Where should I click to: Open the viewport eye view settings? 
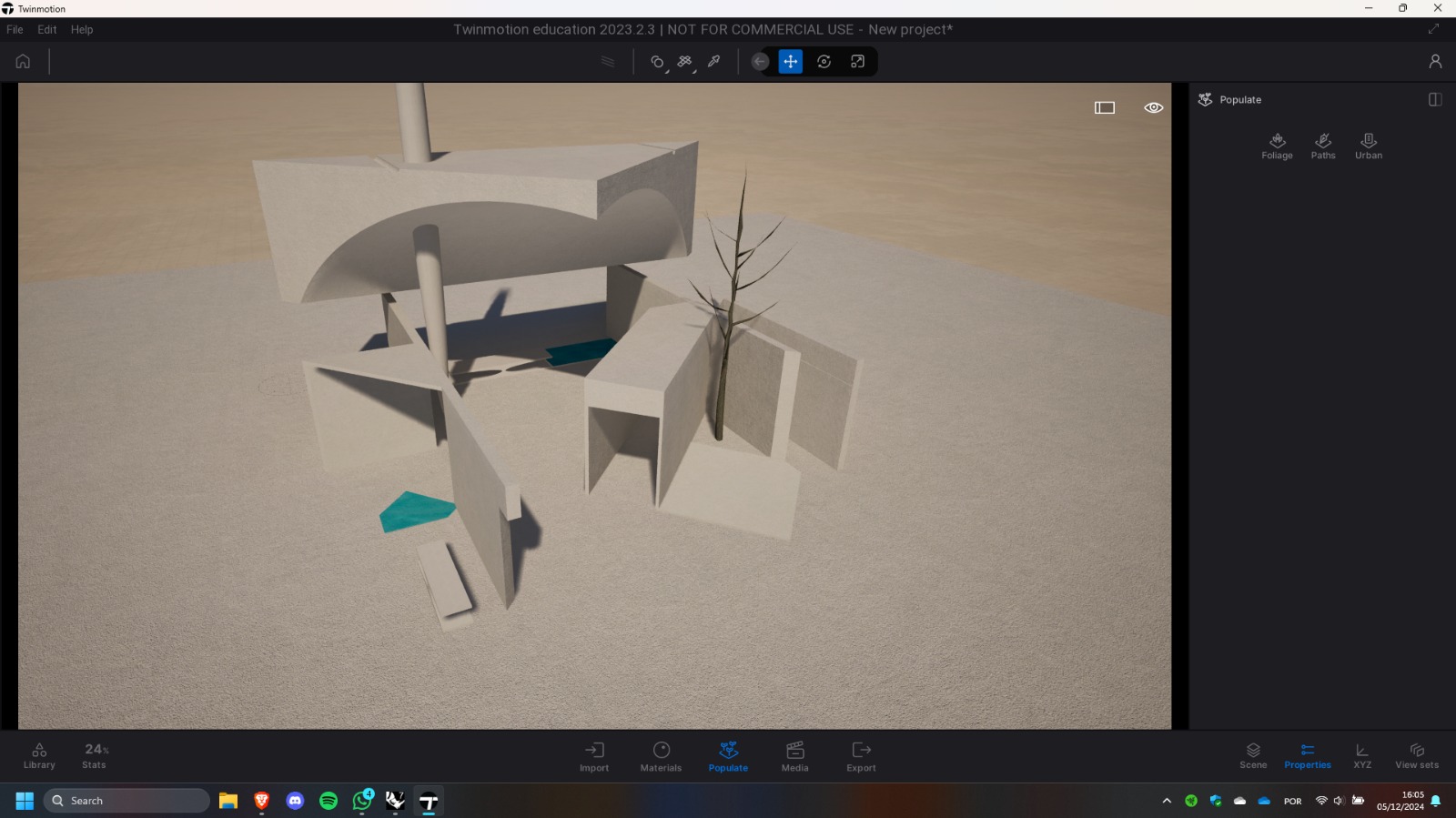point(1154,107)
